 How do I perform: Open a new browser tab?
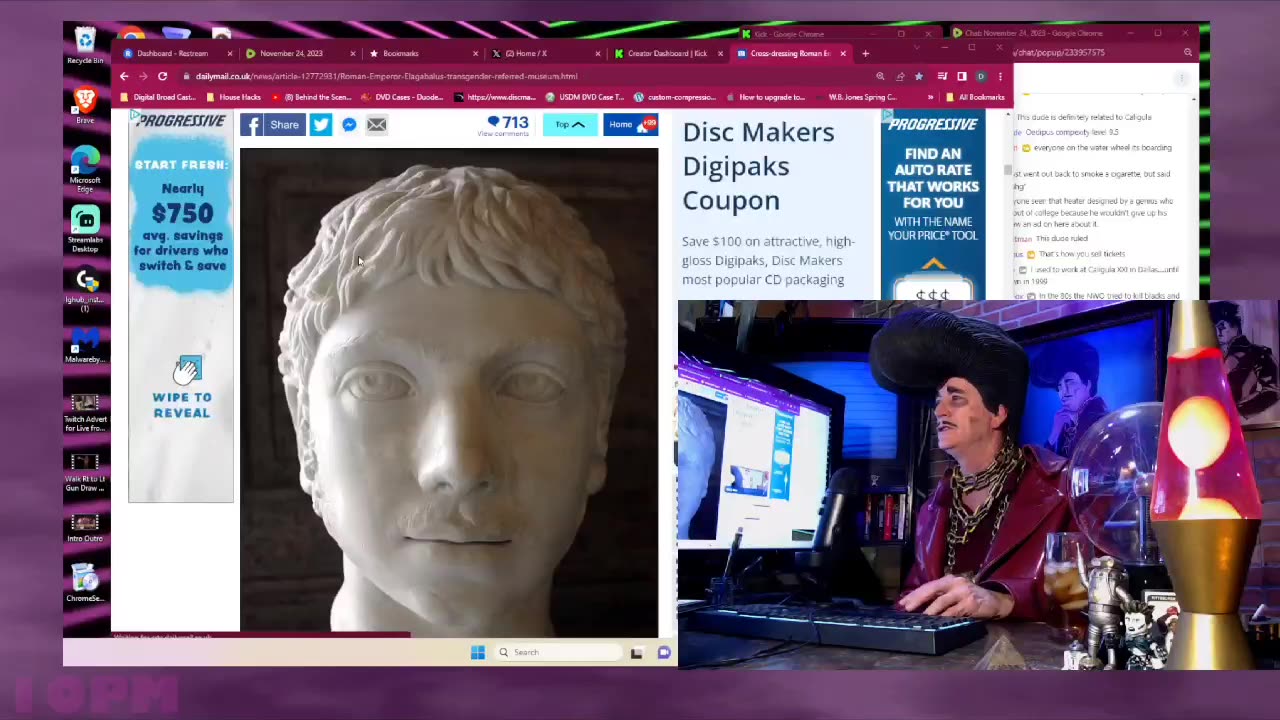pyautogui.click(x=865, y=53)
